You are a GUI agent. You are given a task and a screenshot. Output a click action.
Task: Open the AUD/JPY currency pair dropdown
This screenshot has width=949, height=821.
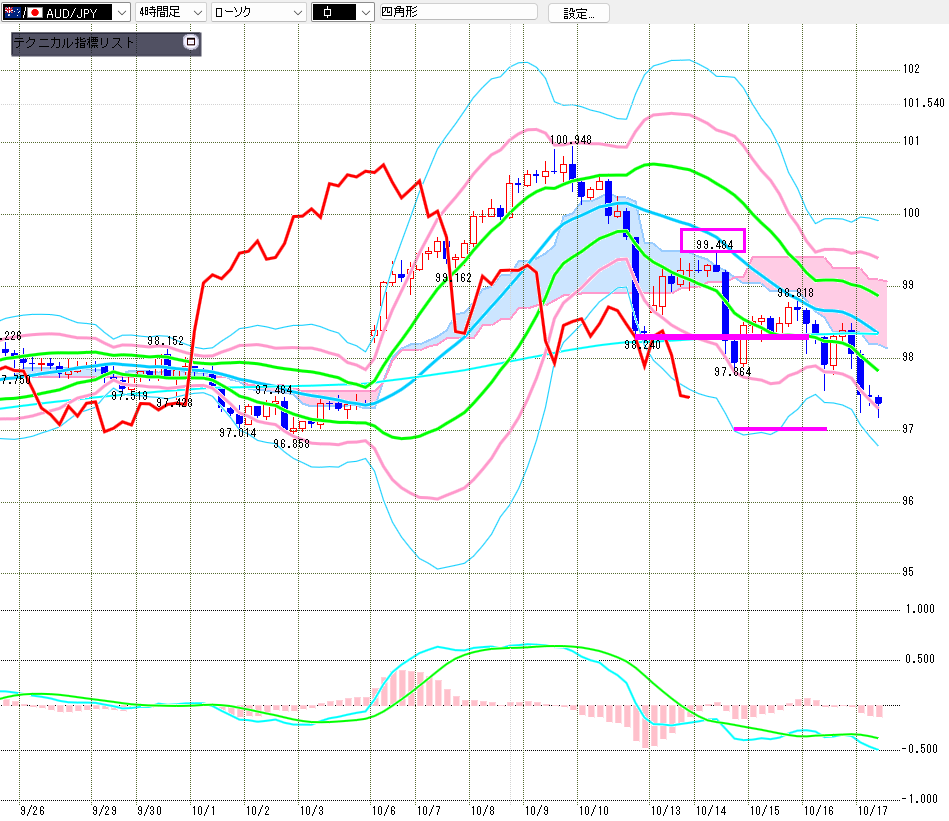pyautogui.click(x=121, y=12)
